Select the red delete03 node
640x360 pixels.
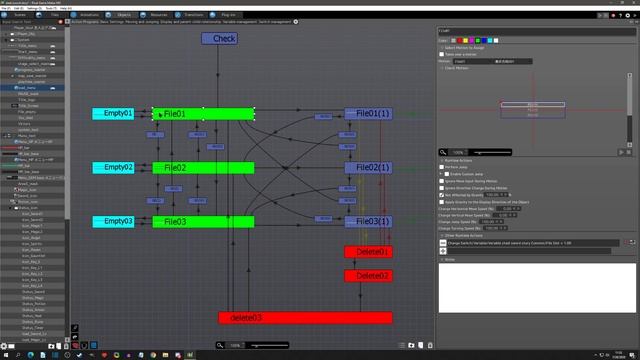305,318
